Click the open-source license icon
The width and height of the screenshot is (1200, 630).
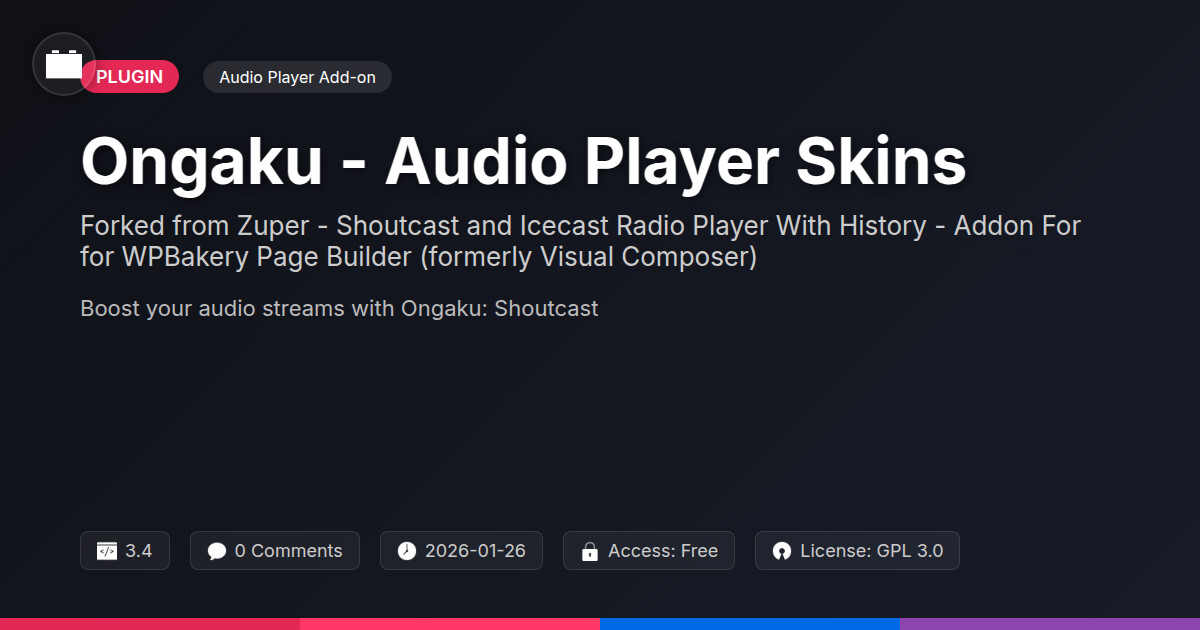[782, 551]
